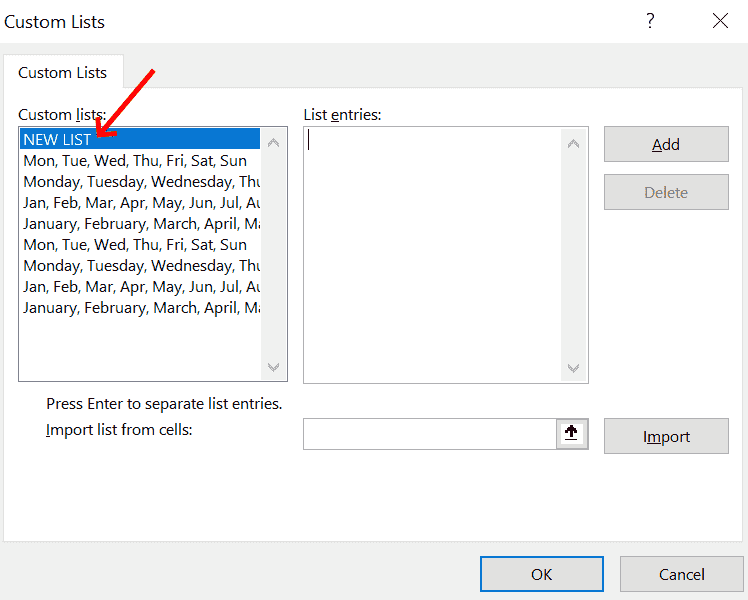
Task: Select the Custom Lists tab
Action: [x=62, y=73]
